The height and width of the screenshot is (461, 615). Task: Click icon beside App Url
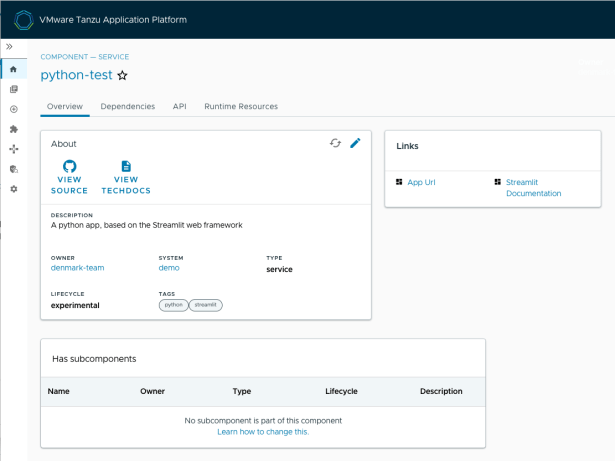pos(399,182)
